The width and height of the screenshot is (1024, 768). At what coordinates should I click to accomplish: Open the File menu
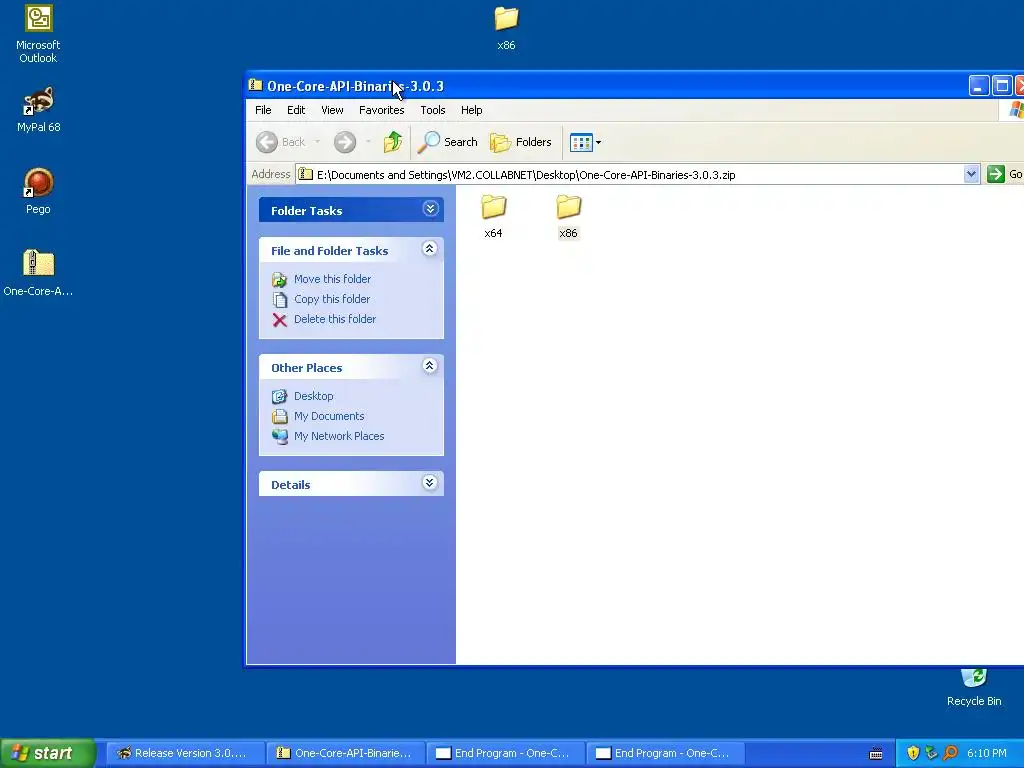click(x=263, y=110)
